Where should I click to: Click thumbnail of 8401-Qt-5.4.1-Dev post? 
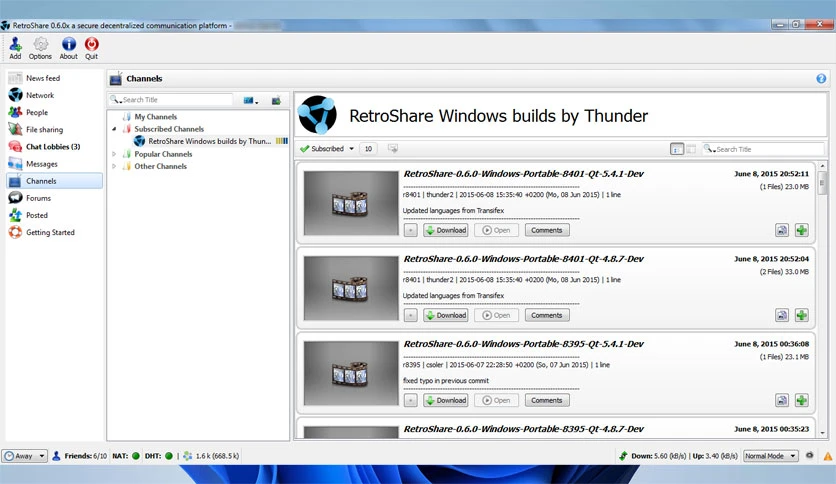[x=351, y=203]
